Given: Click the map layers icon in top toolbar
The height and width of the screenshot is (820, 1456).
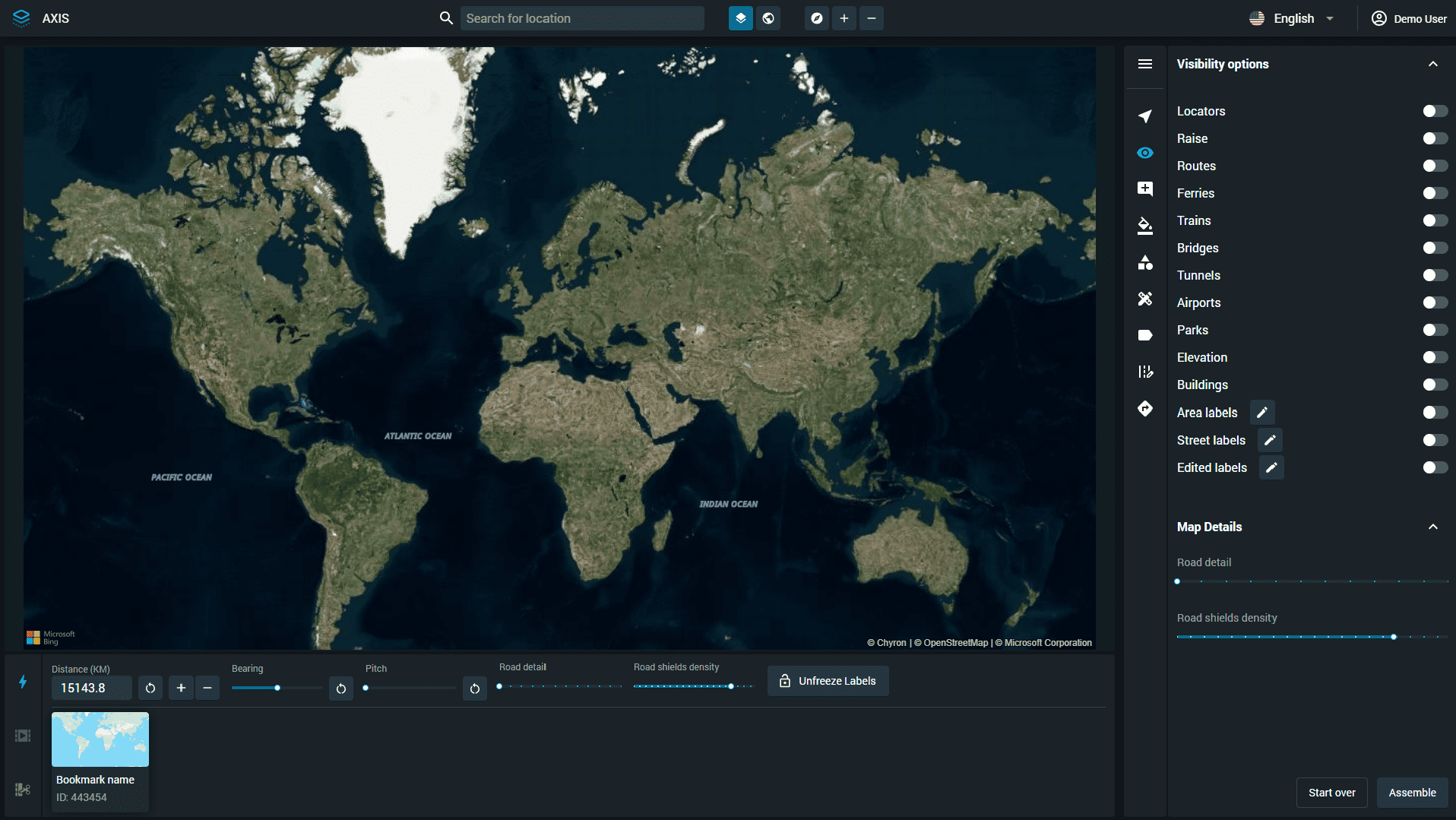Looking at the screenshot, I should click(740, 18).
